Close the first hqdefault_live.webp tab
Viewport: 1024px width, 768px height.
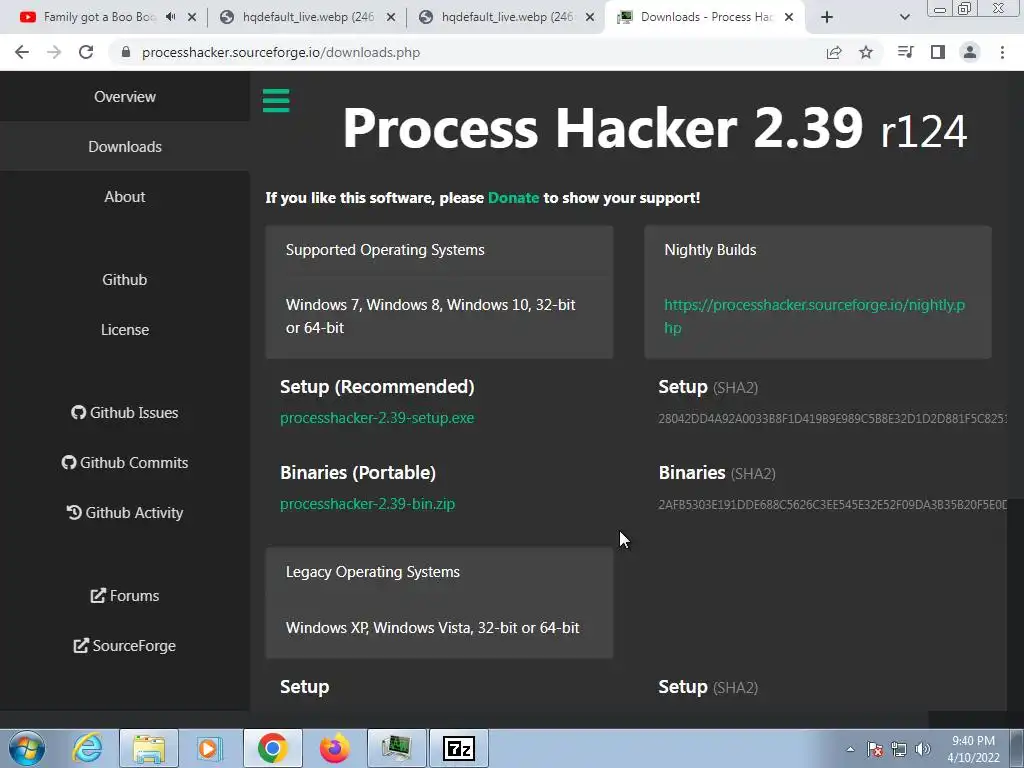coord(391,17)
